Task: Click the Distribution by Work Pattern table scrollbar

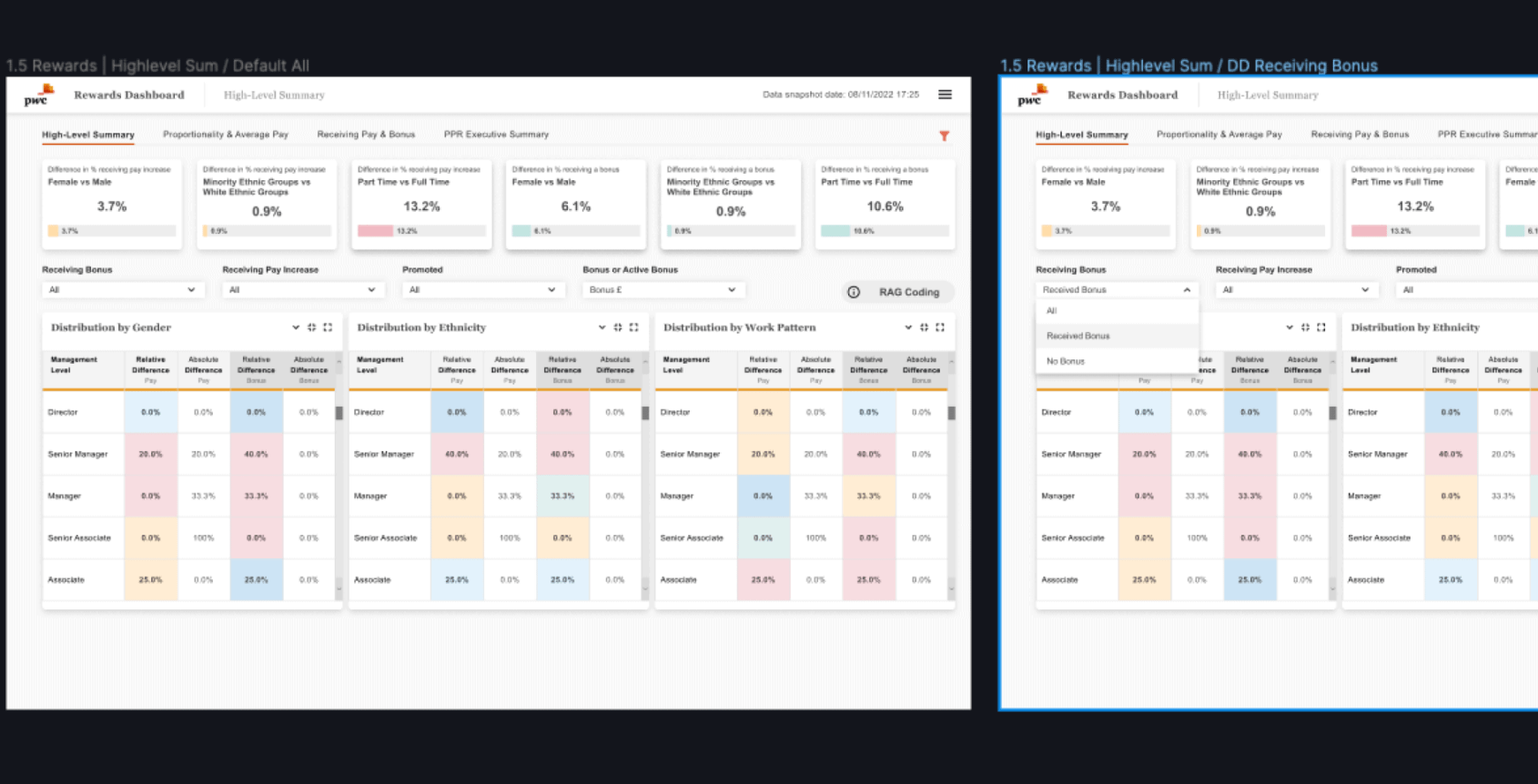Action: coord(952,413)
